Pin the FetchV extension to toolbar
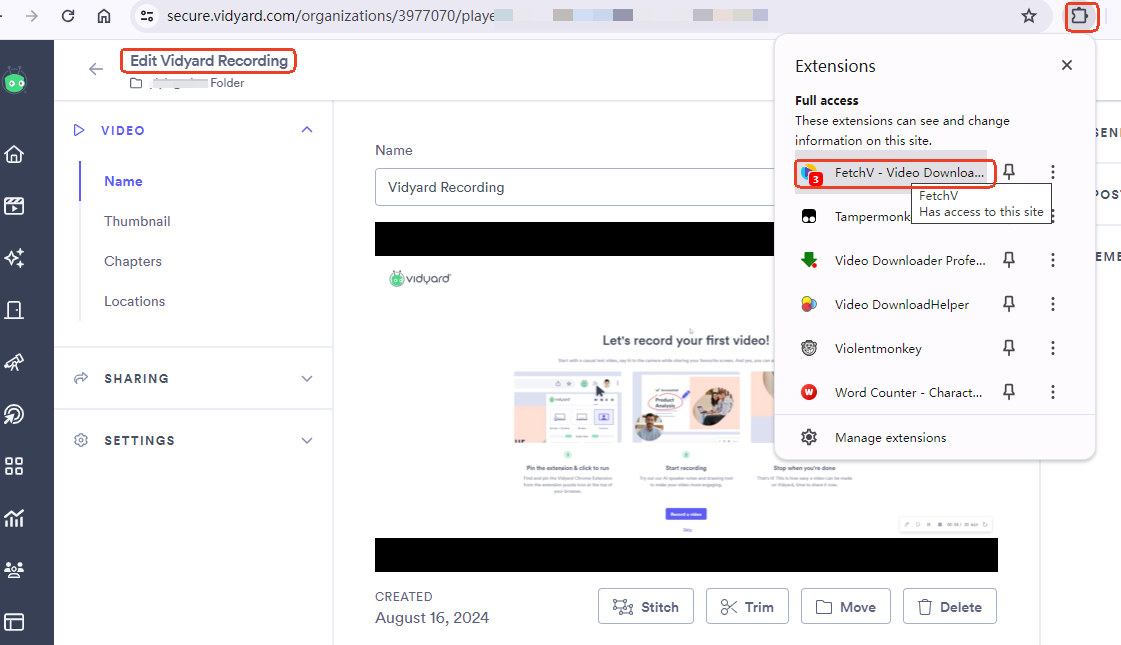 click(x=1009, y=172)
